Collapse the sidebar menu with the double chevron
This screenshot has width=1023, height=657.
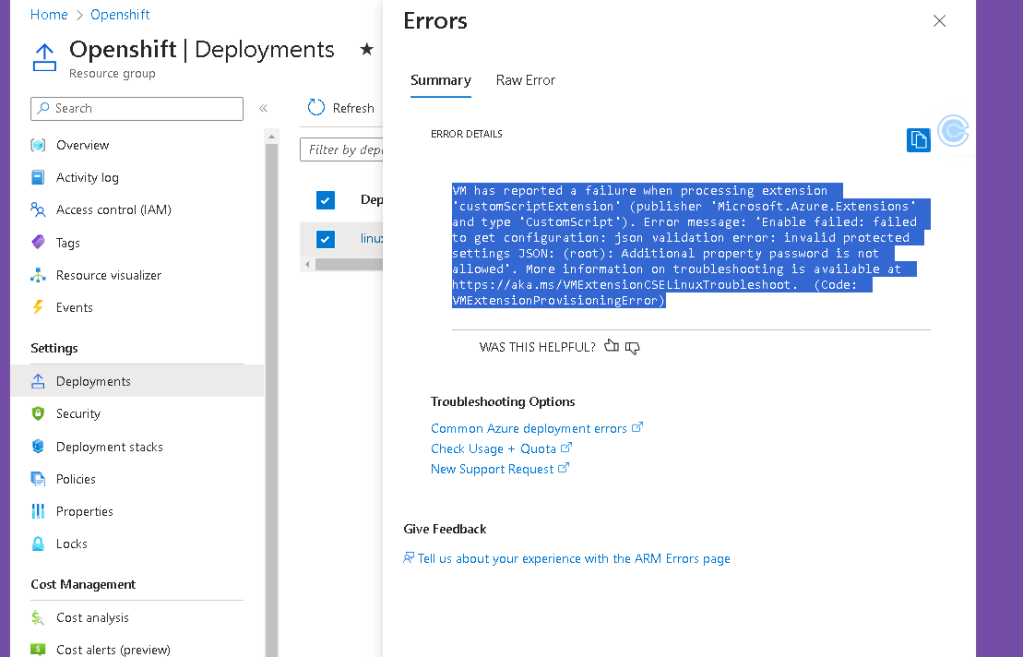pyautogui.click(x=263, y=108)
